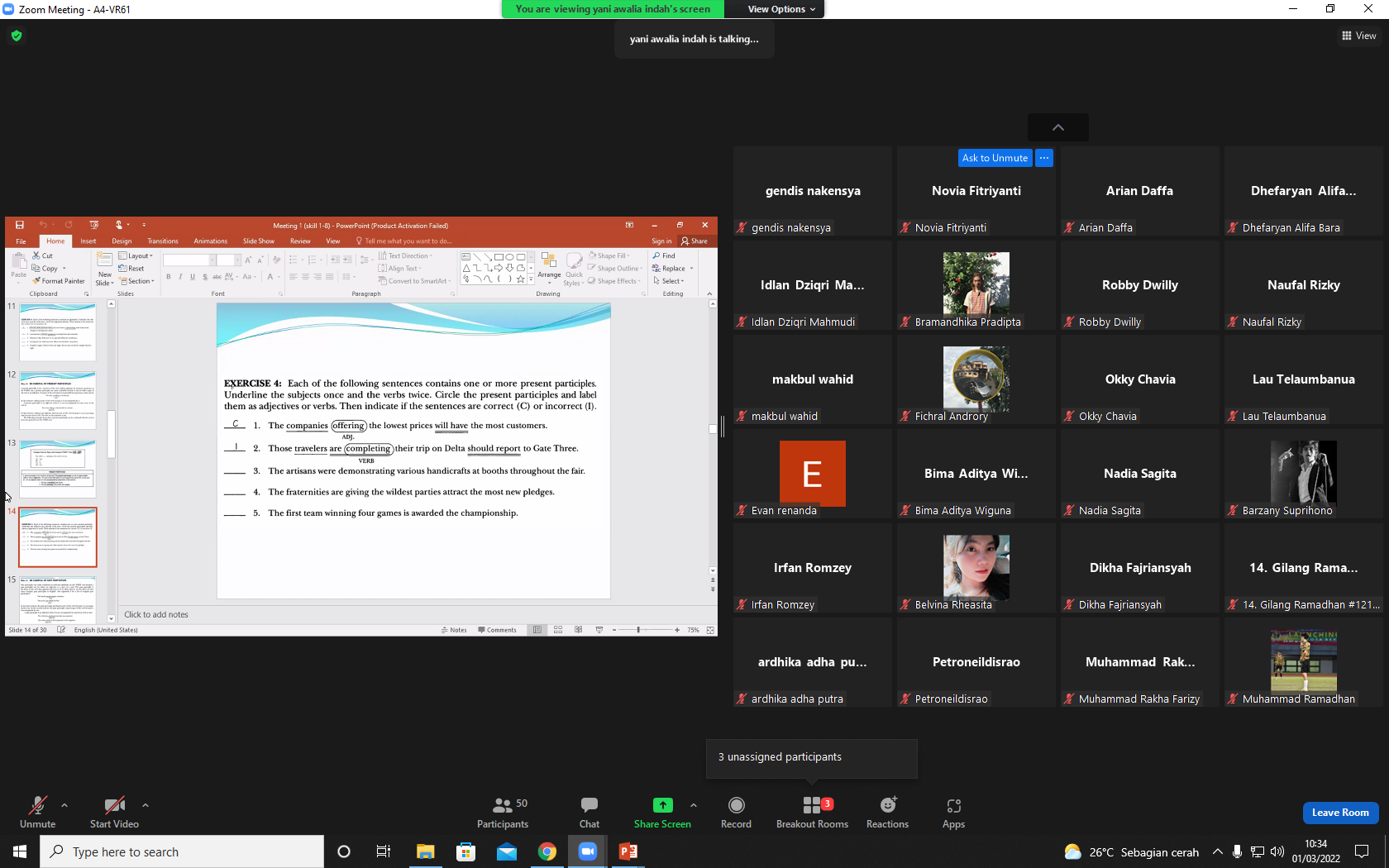Click the Share Screen icon

point(662,805)
